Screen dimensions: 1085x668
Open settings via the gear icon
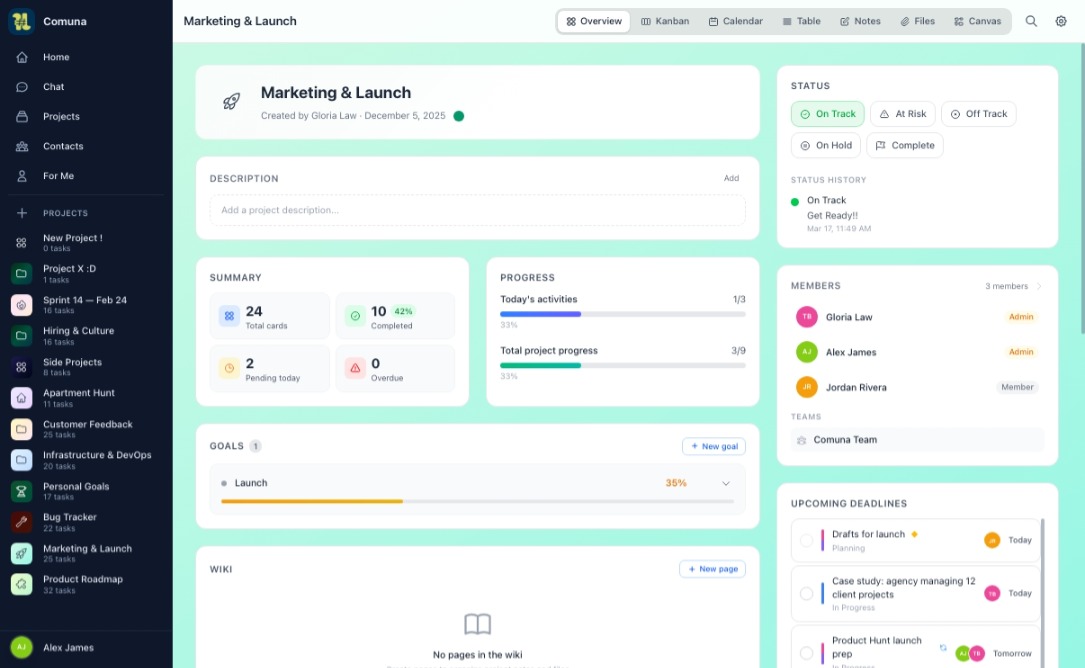click(x=1061, y=21)
